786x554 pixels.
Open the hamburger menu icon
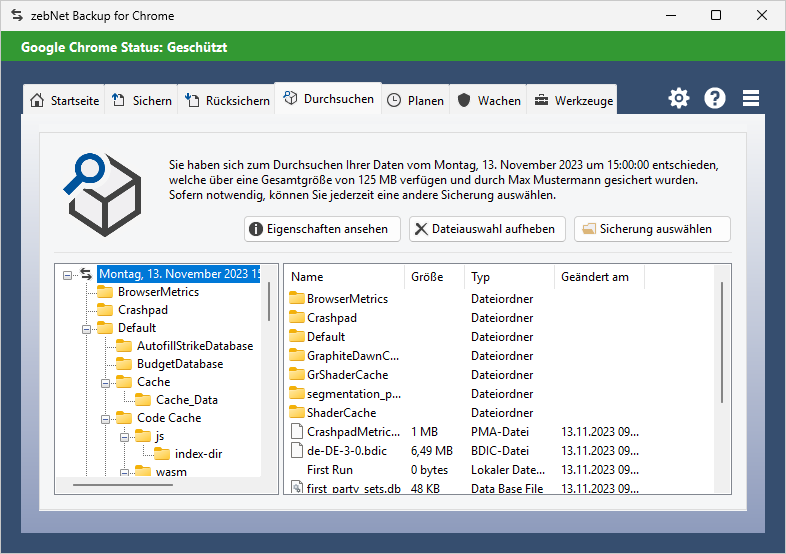(x=750, y=98)
